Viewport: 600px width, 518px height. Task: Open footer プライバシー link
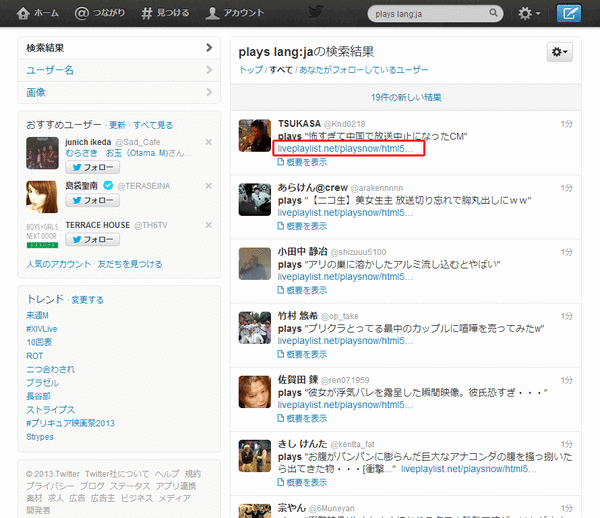click(x=50, y=486)
